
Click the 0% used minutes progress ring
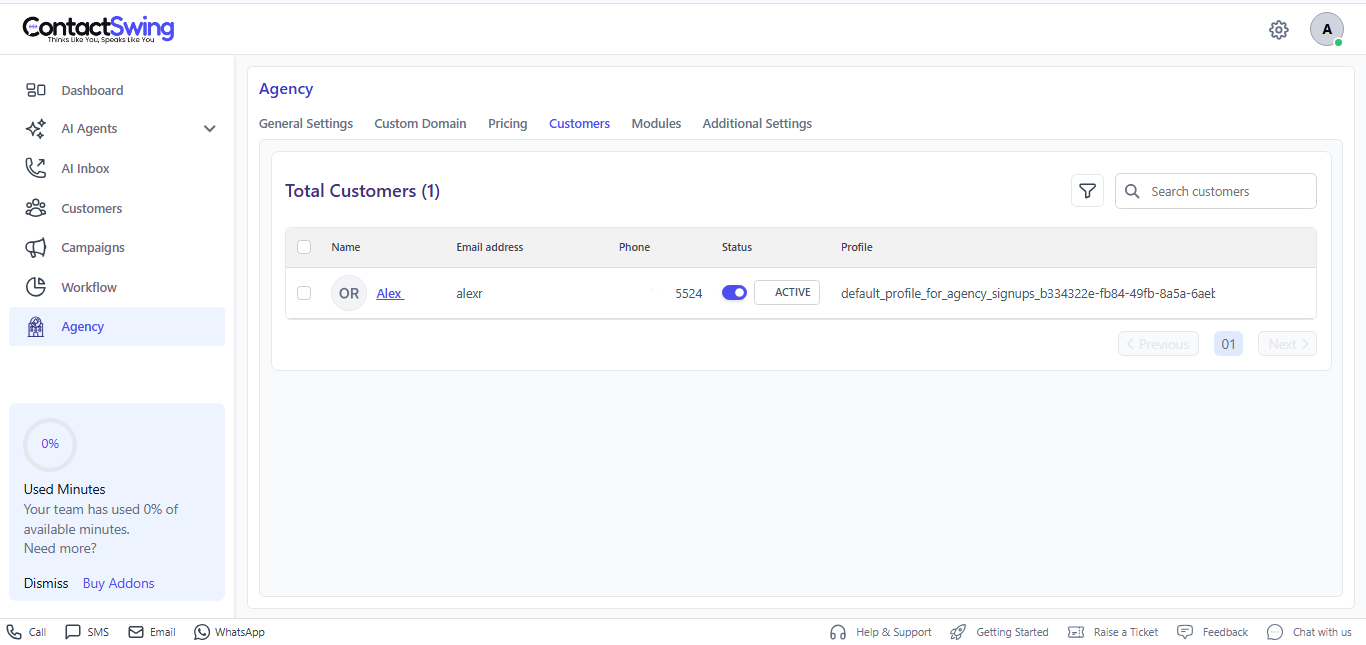pos(50,444)
